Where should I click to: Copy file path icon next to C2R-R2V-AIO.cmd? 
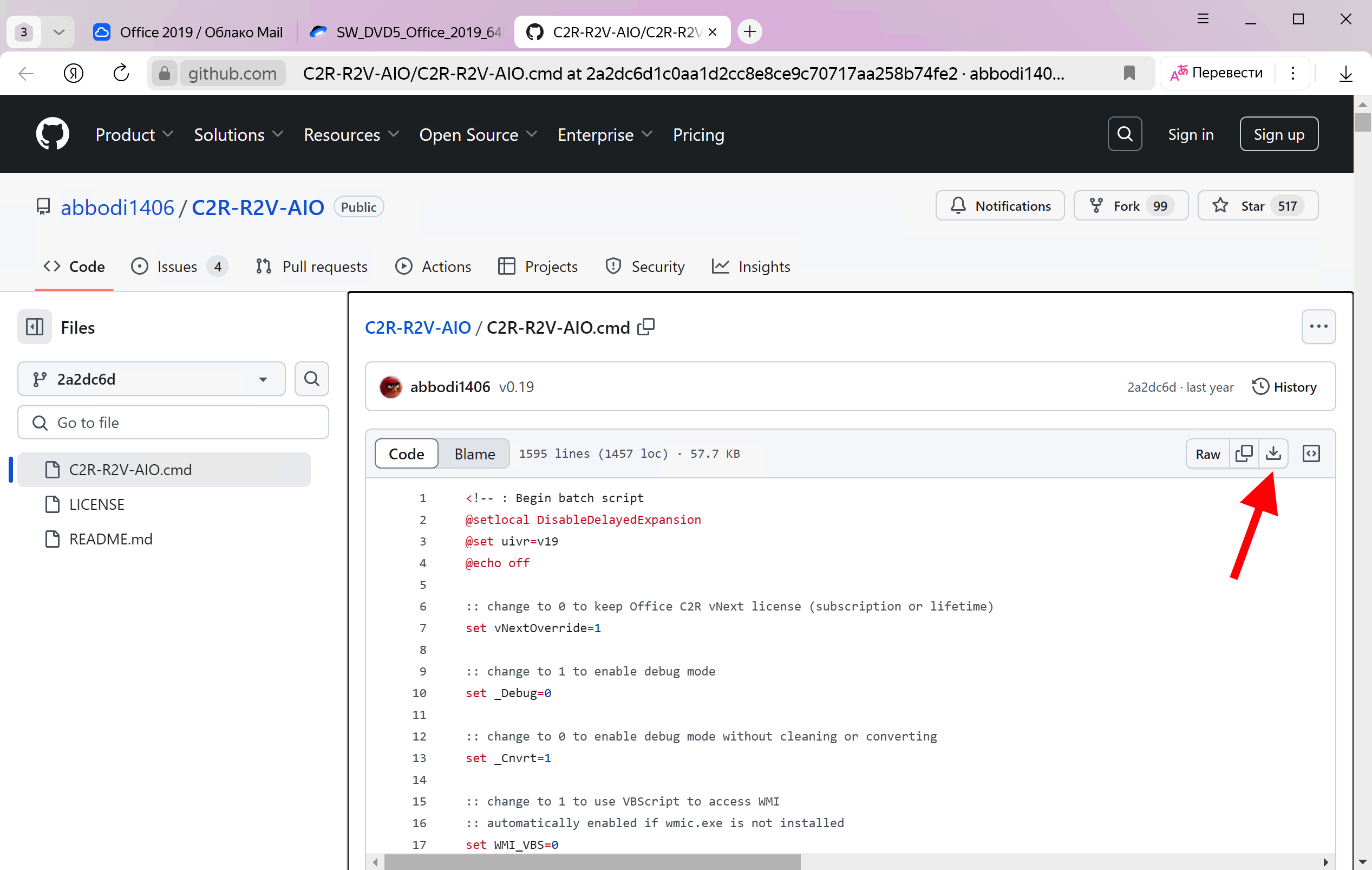tap(646, 327)
